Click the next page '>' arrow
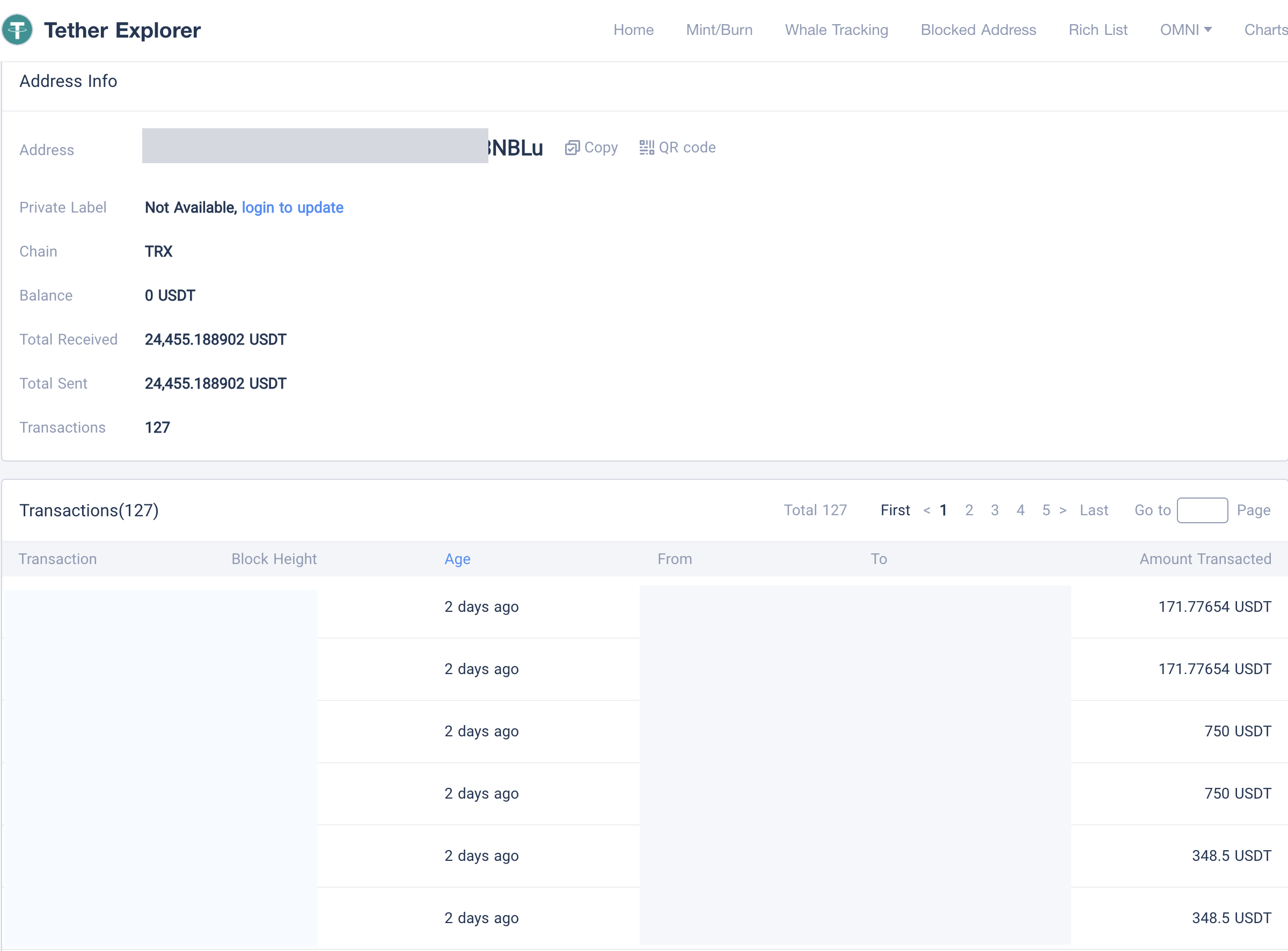This screenshot has width=1288, height=951. tap(1063, 510)
